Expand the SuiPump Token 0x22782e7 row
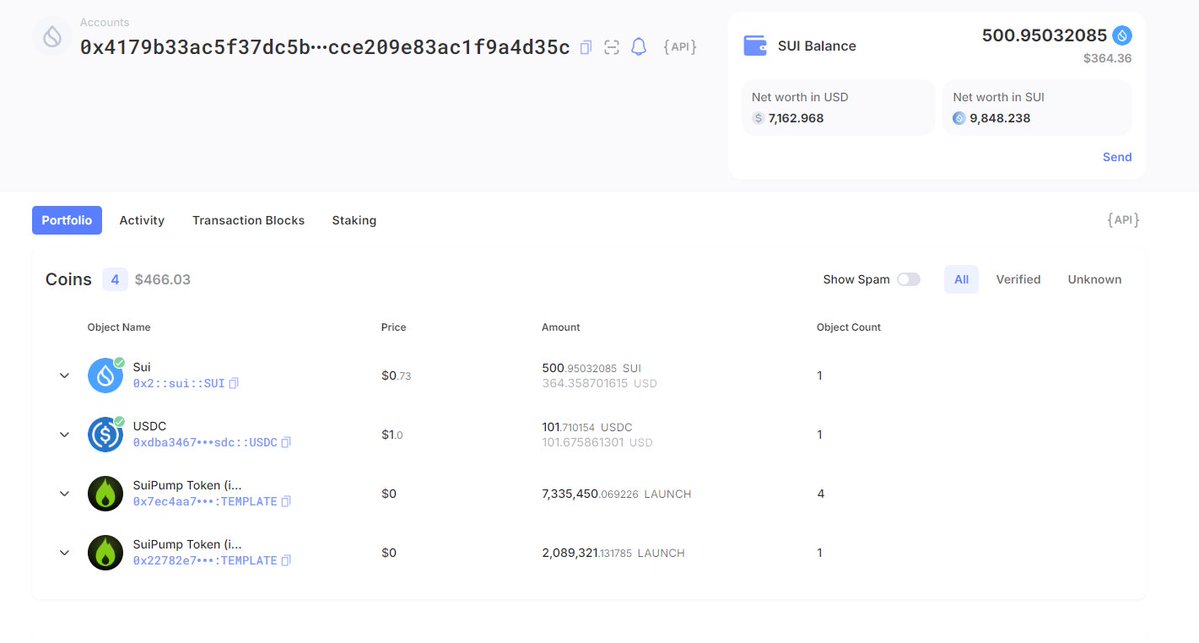 [64, 553]
